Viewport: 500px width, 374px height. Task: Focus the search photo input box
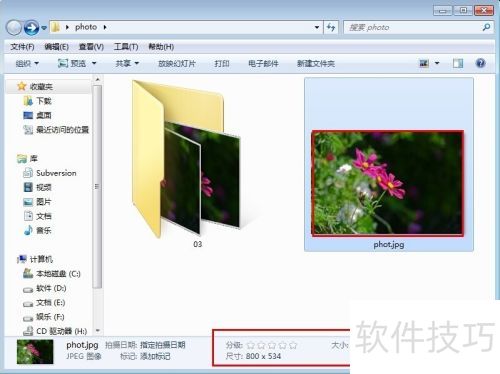pyautogui.click(x=413, y=27)
